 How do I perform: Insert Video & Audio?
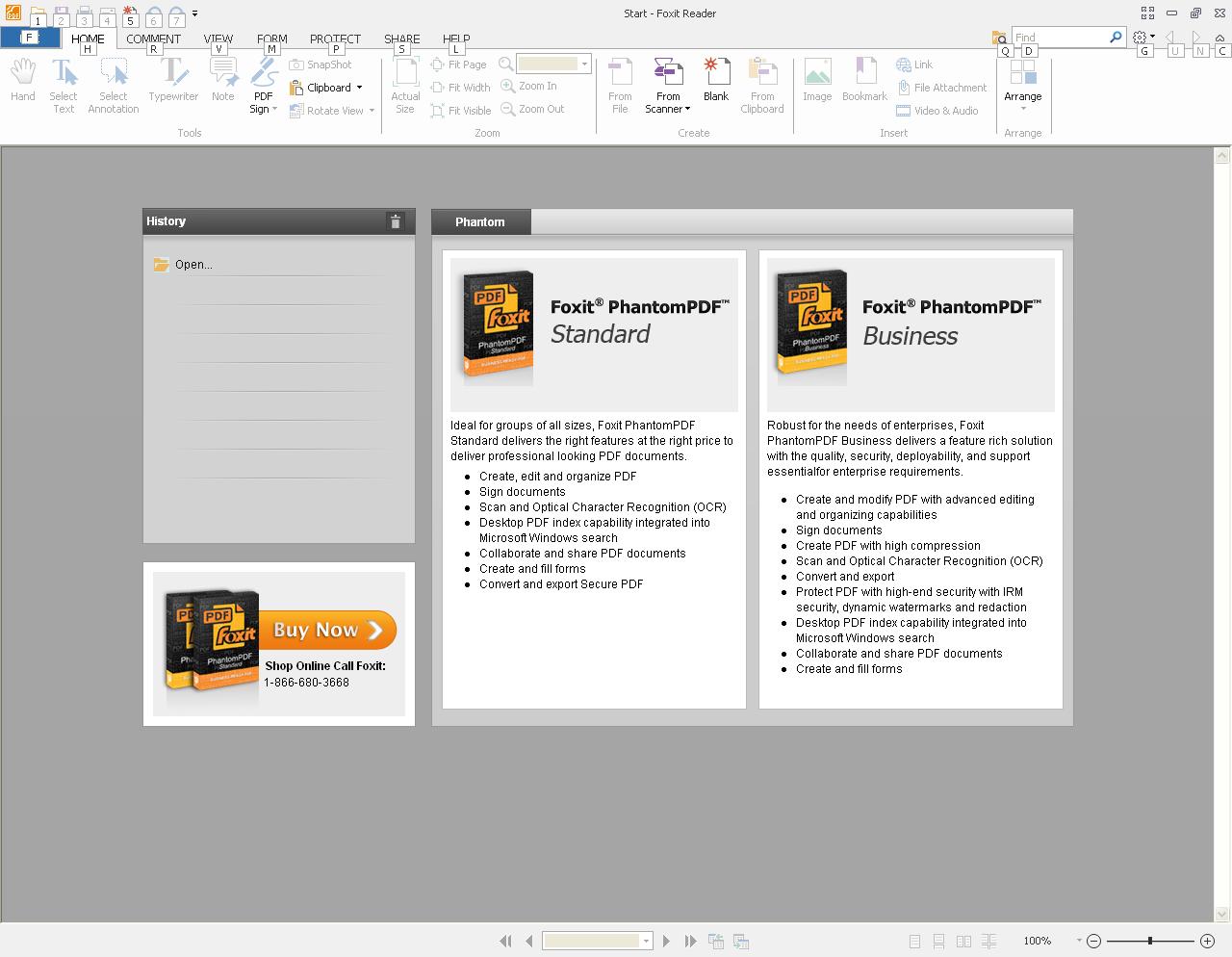(x=937, y=111)
